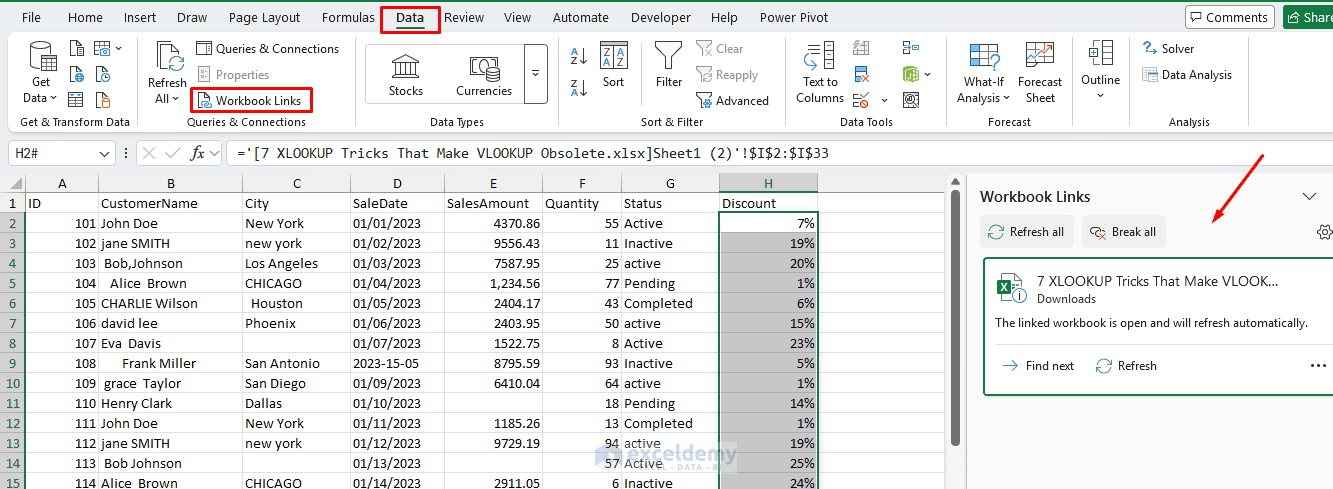Viewport: 1333px width, 489px height.
Task: Select the Currencies data type
Action: [x=484, y=74]
